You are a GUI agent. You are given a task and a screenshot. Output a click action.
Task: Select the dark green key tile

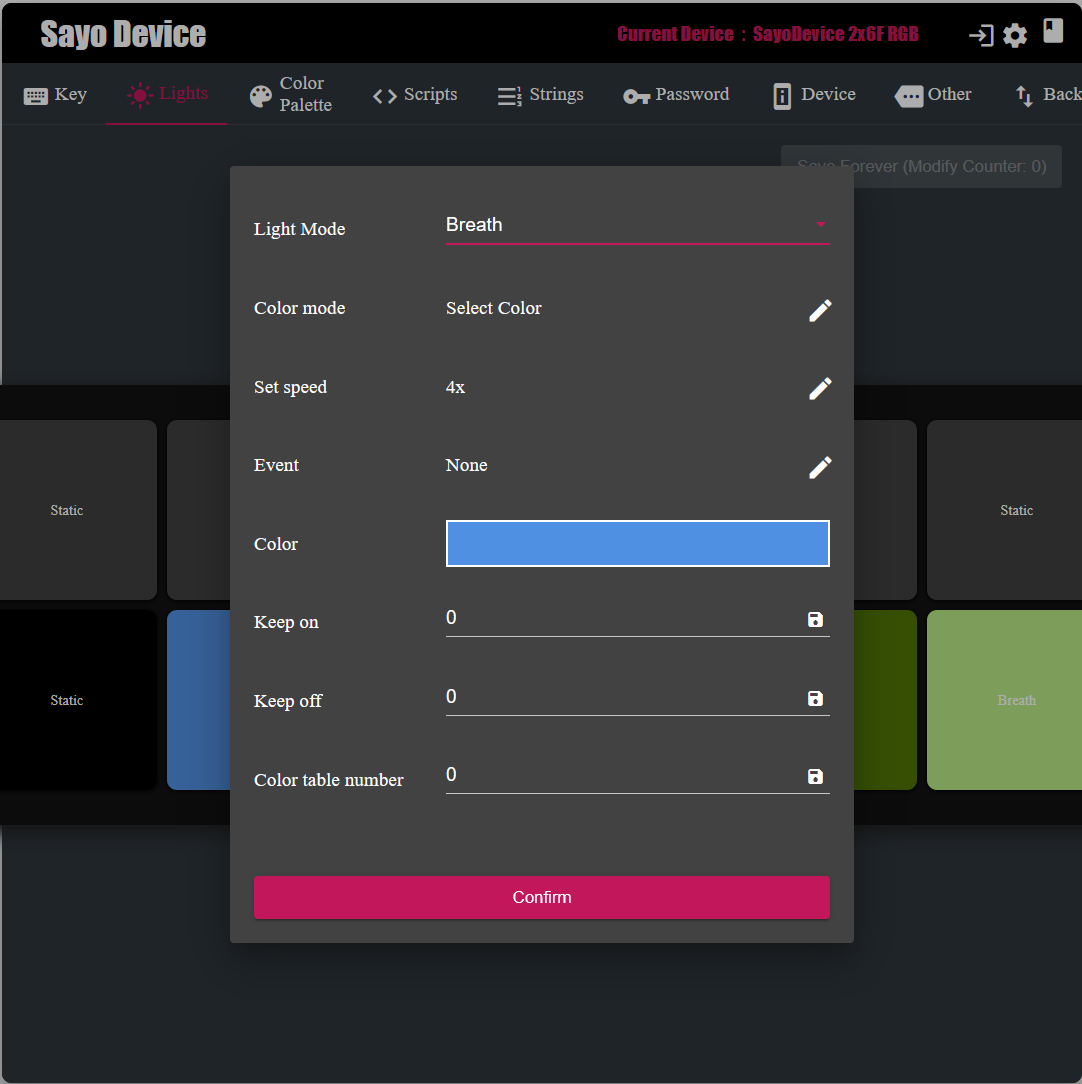click(885, 700)
